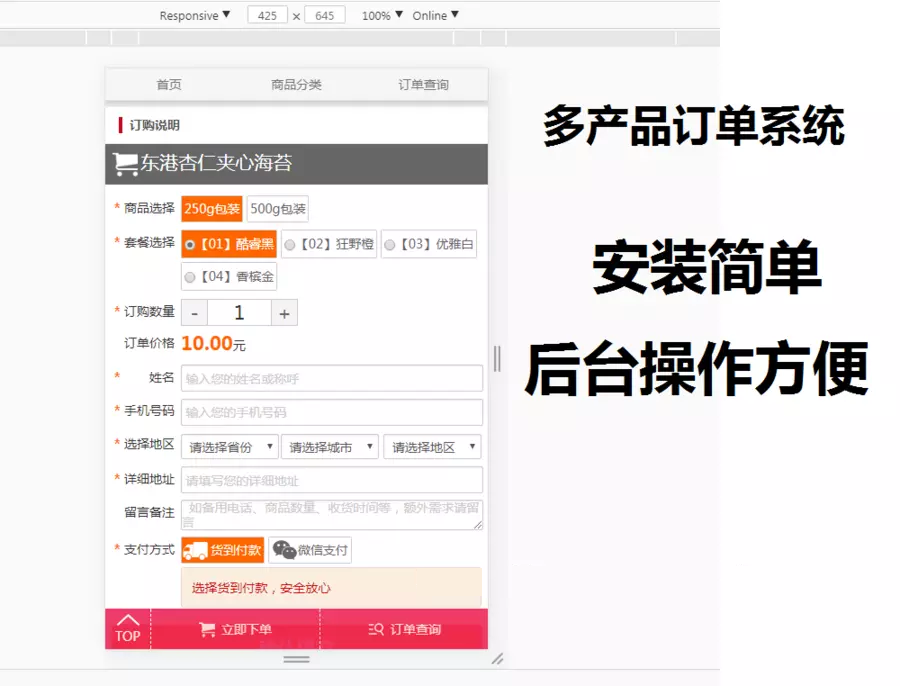The height and width of the screenshot is (686, 900).
Task: Click the corner diagonal resize handle
Action: point(497,659)
